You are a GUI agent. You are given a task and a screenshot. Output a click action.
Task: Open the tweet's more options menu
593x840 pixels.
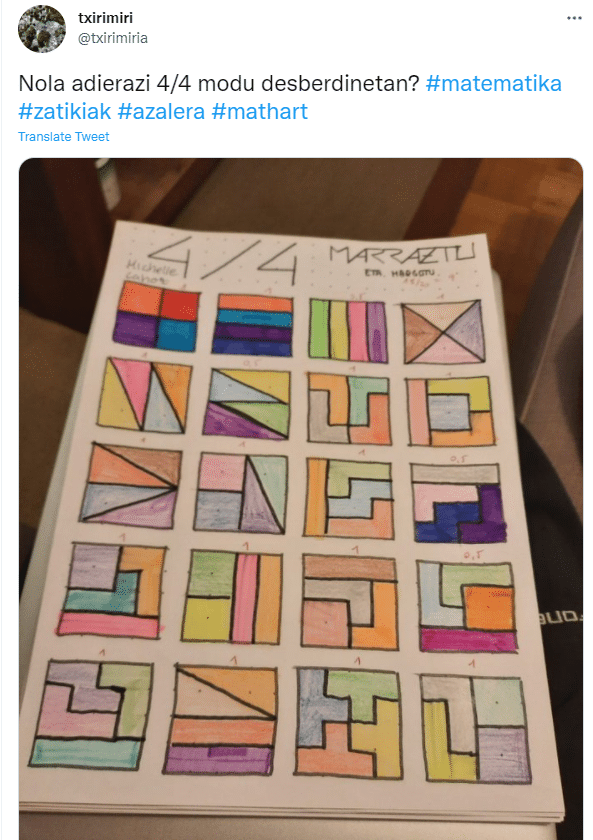point(574,18)
